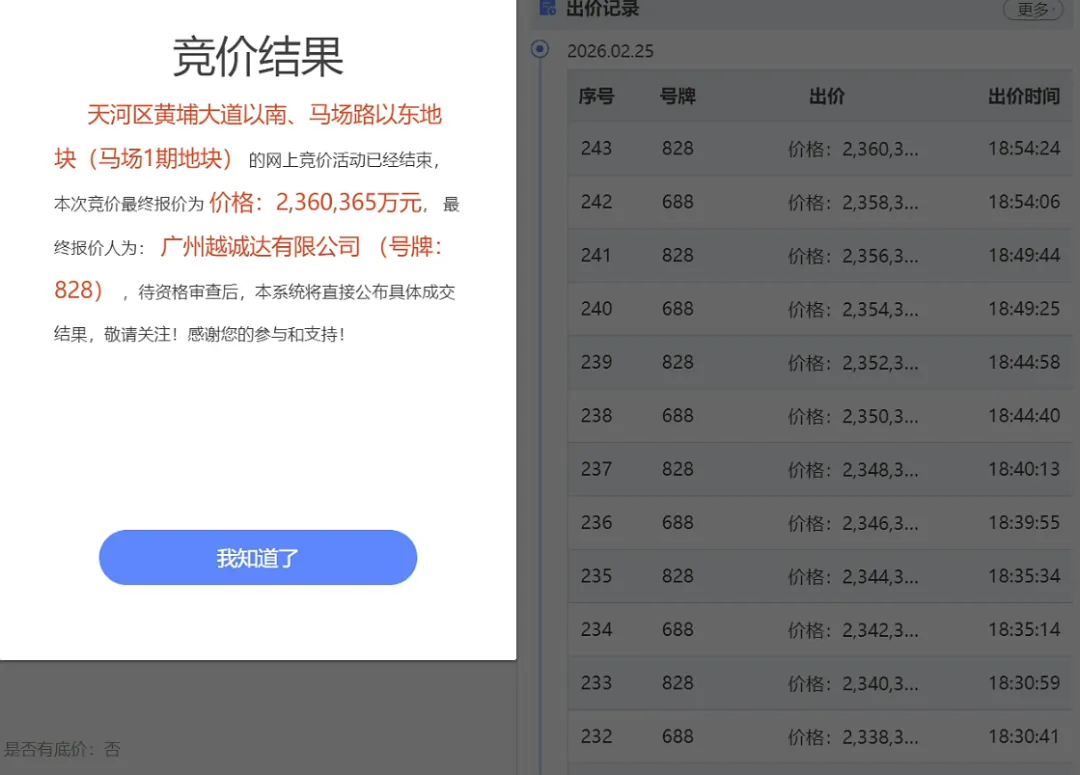
Task: Click bid time 18:44:58
Action: pyautogui.click(x=1024, y=362)
